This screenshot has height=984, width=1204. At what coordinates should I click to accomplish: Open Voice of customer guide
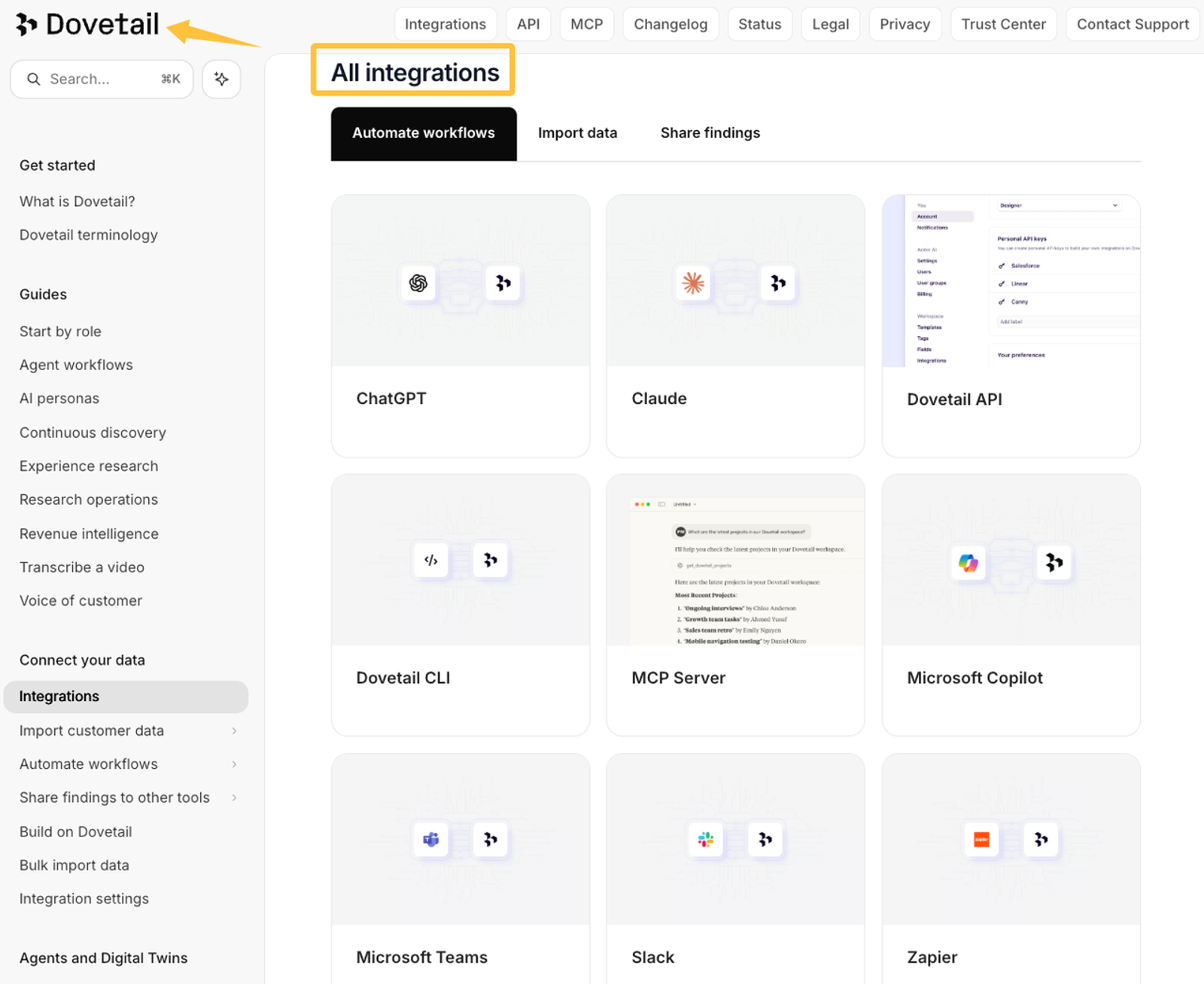coord(81,601)
